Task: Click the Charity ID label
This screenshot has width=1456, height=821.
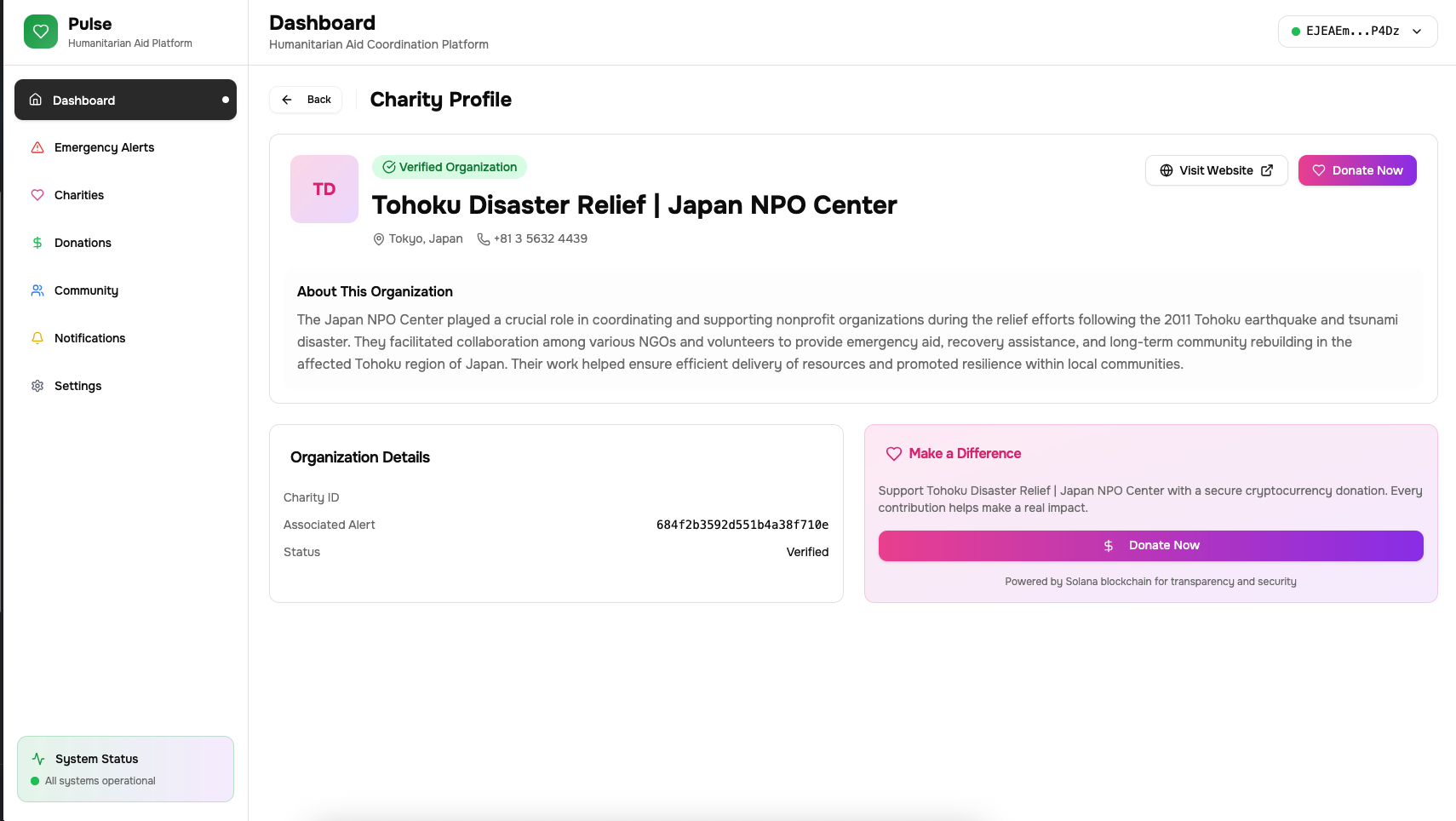Action: [x=312, y=497]
